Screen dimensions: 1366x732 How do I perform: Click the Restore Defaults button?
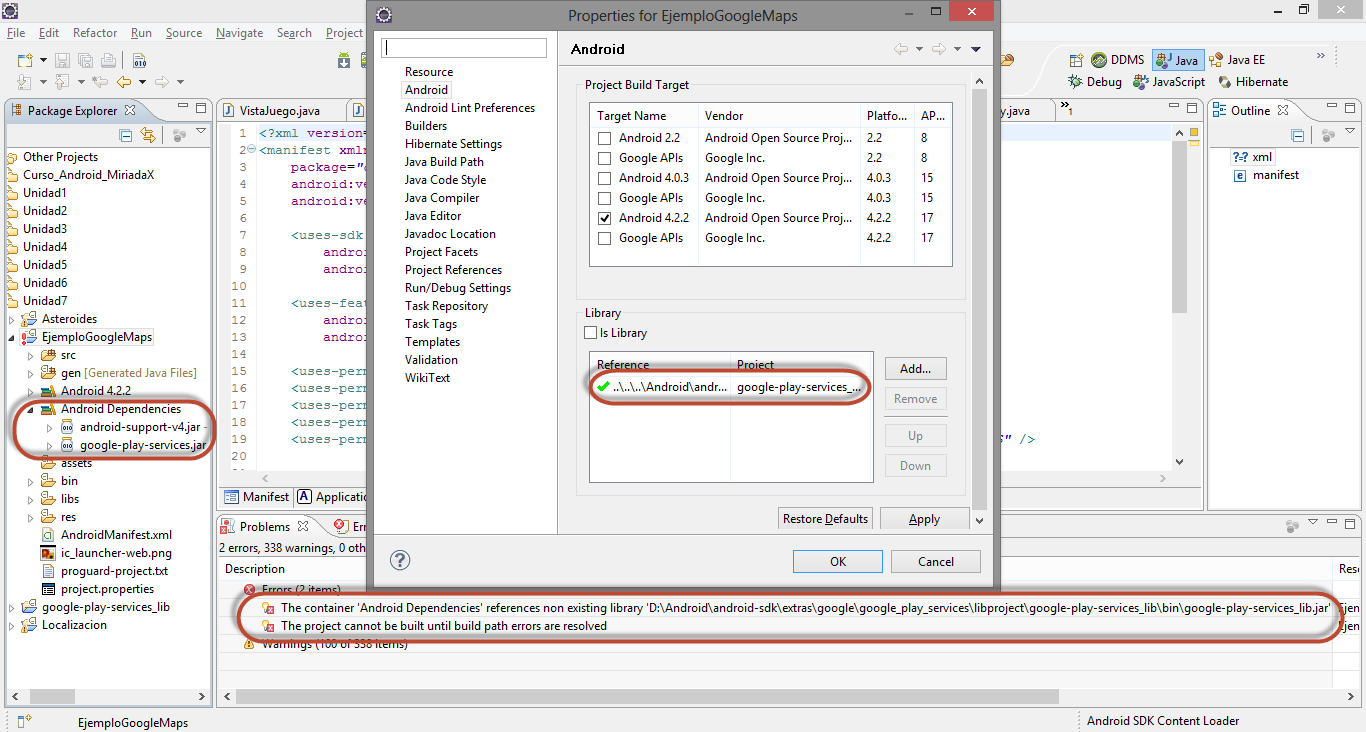[x=825, y=519]
